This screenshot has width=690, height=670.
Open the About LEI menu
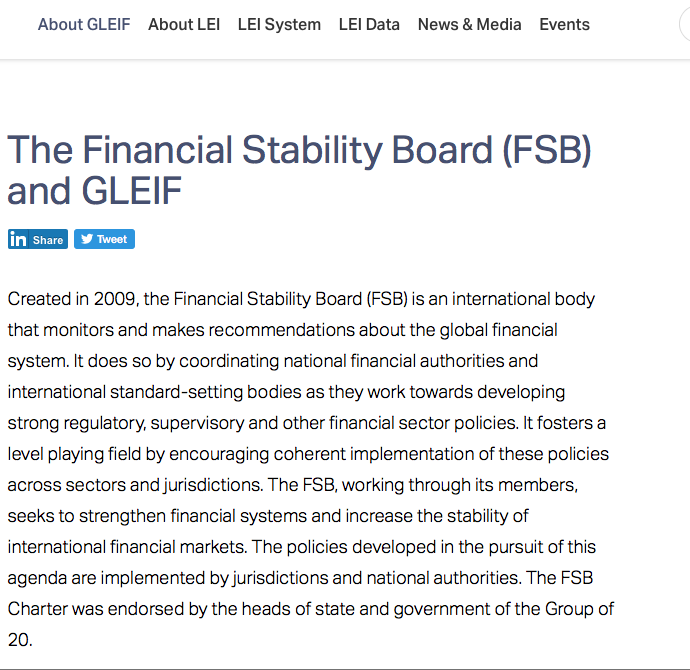click(184, 24)
